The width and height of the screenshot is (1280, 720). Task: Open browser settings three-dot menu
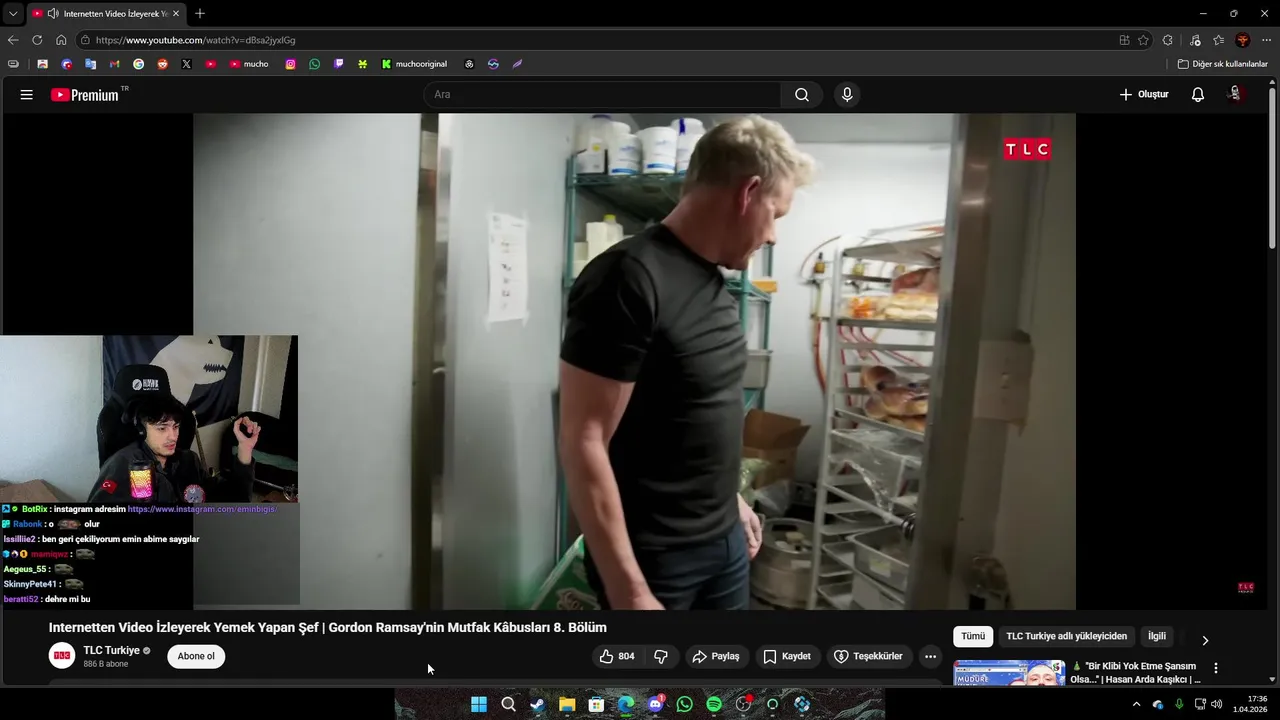click(x=1266, y=40)
